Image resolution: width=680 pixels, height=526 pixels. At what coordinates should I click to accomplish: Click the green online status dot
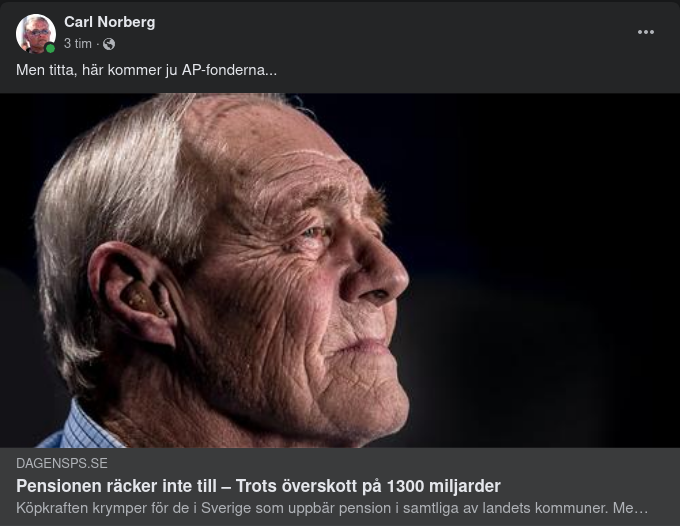[50, 48]
